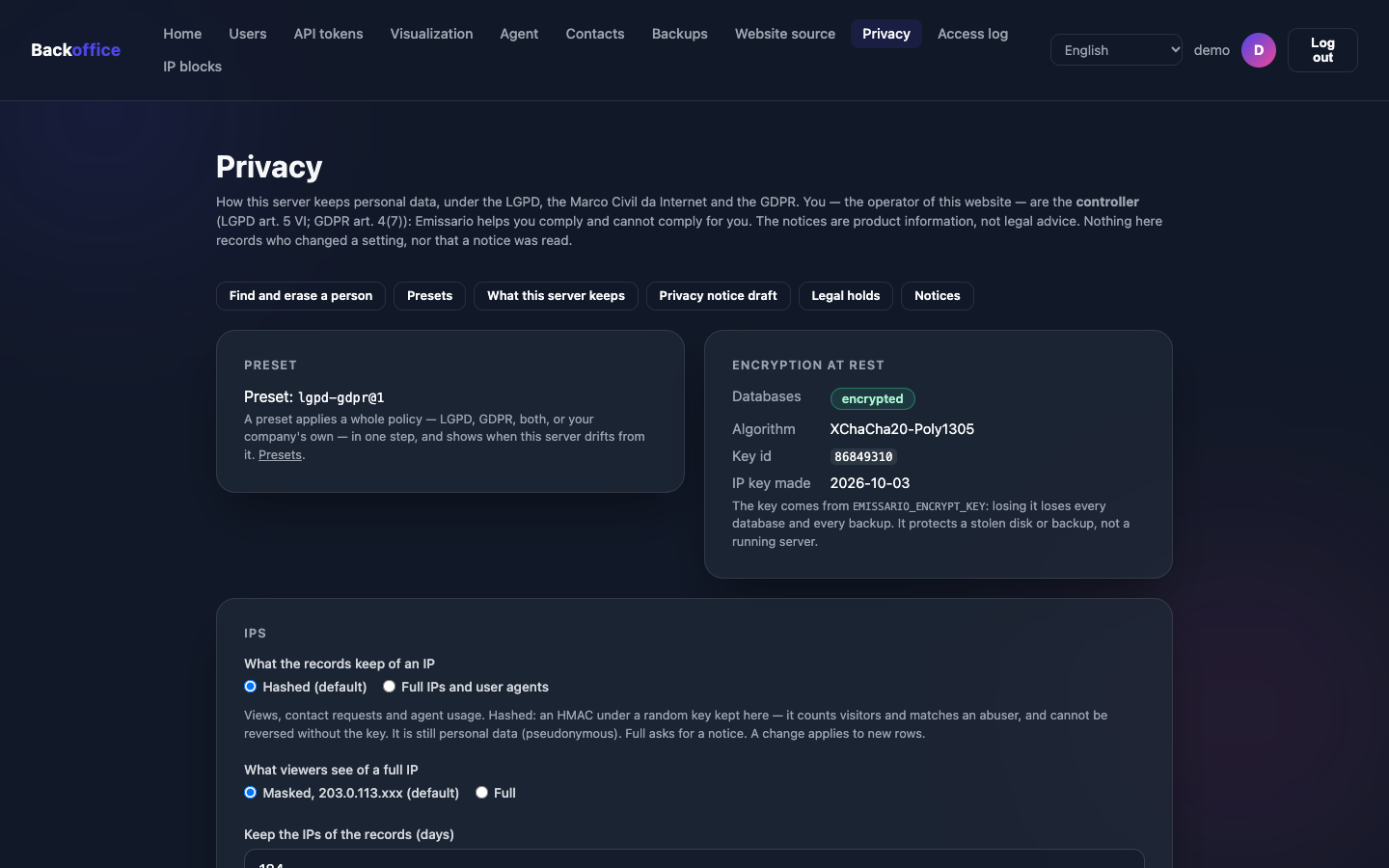Open the Access log
This screenshot has height=868, width=1389.
click(x=972, y=34)
